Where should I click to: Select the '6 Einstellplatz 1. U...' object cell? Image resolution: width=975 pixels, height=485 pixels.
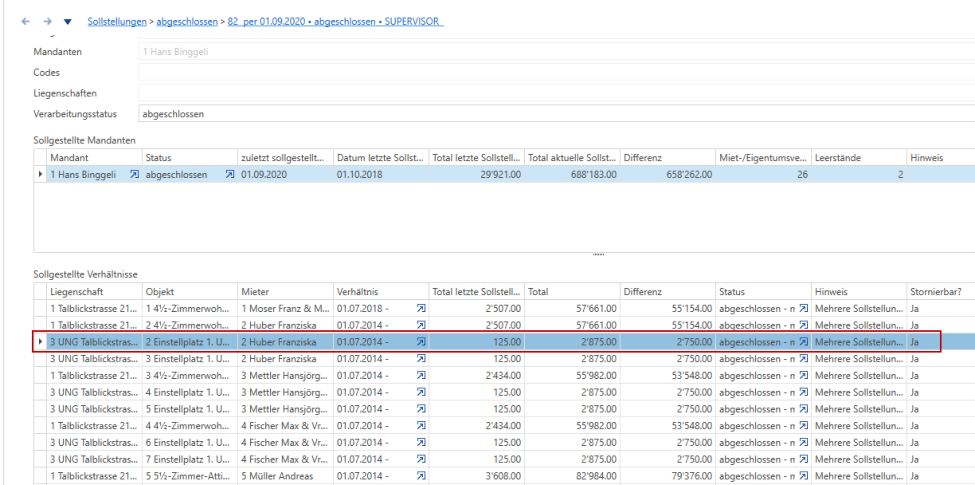tap(190, 442)
